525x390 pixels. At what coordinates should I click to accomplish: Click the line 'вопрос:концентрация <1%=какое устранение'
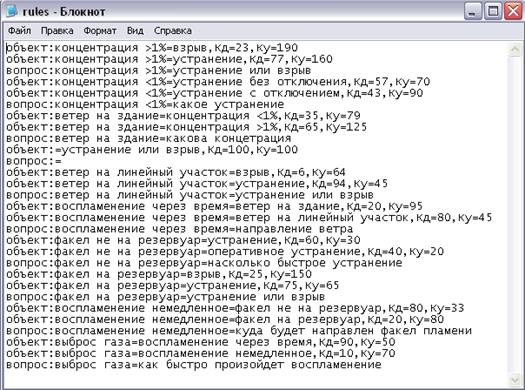pos(145,104)
